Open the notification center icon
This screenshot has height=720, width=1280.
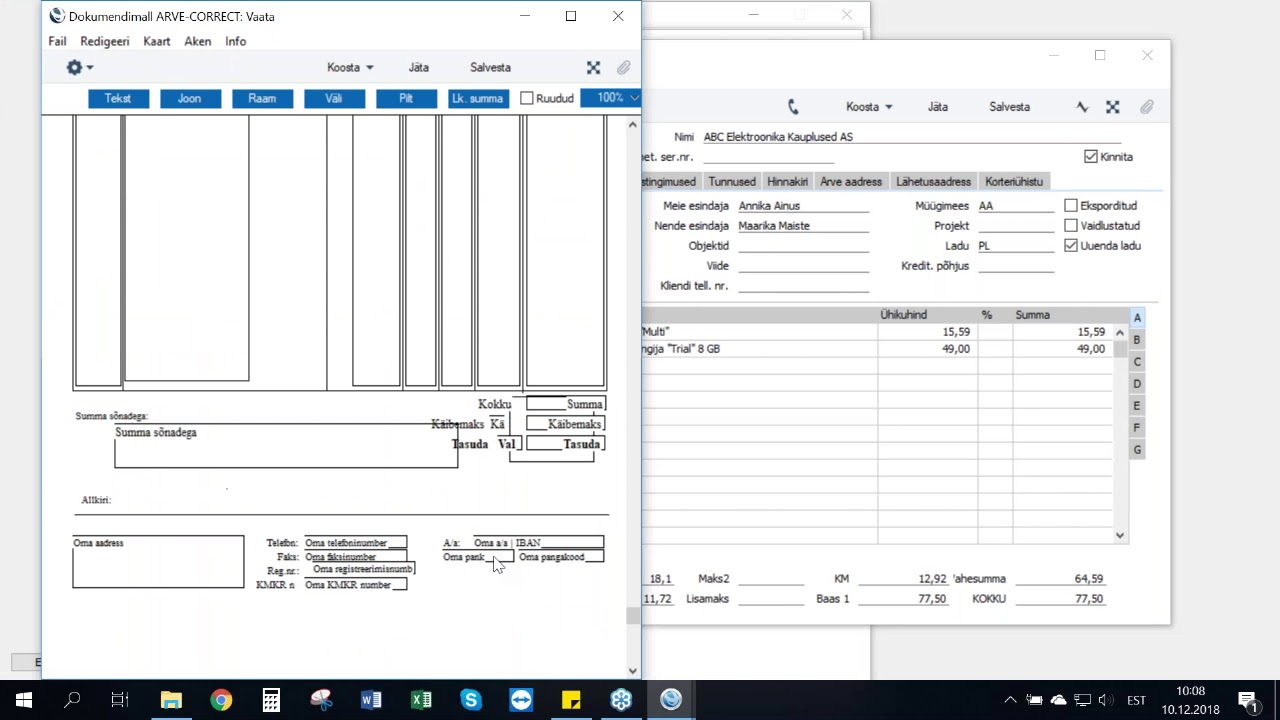pyautogui.click(x=1247, y=700)
